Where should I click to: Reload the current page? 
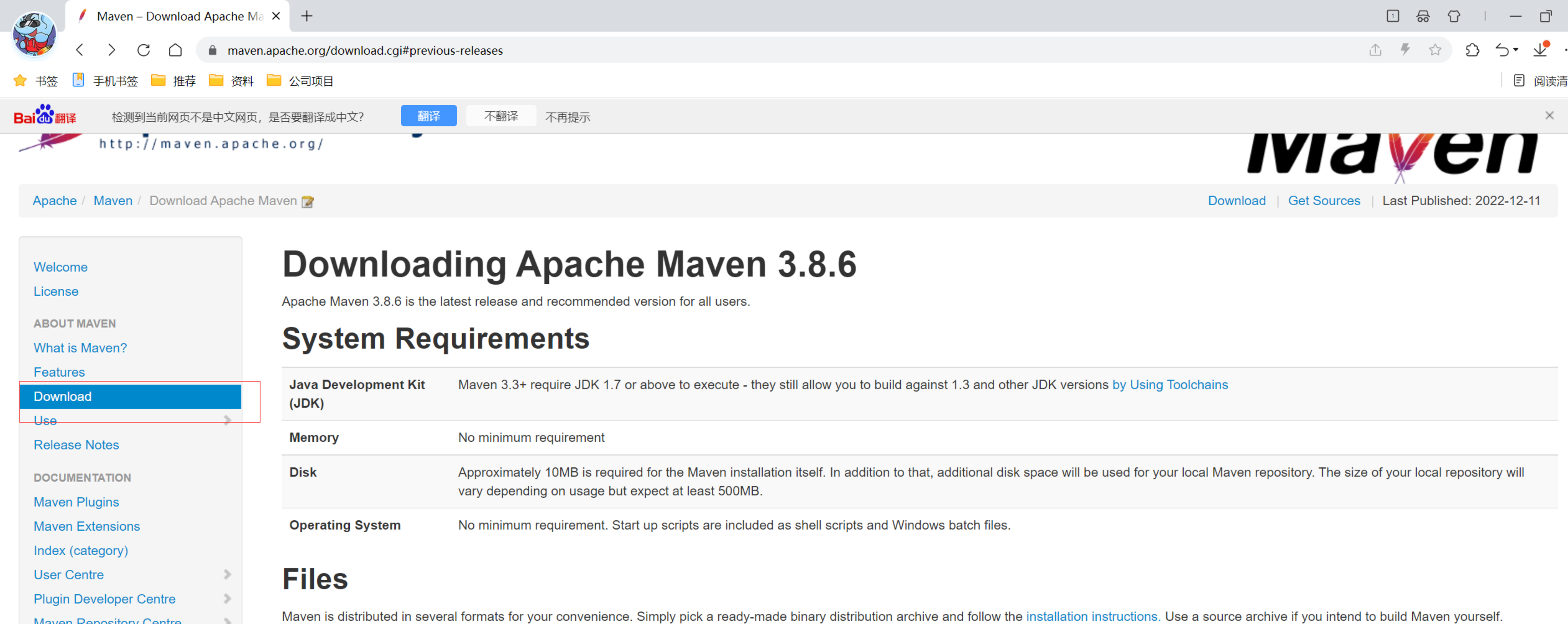144,50
